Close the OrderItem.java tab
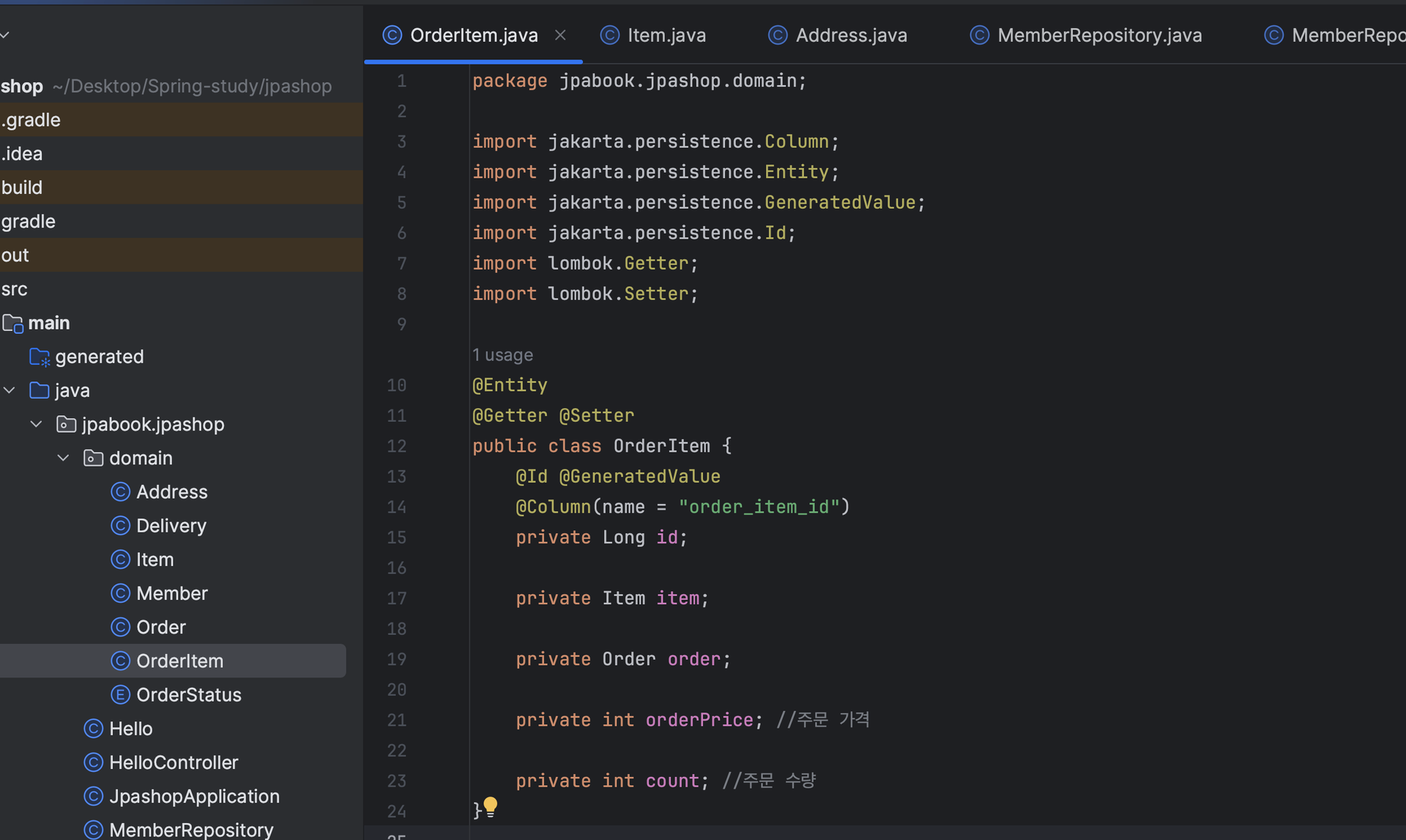The image size is (1406, 840). point(560,35)
